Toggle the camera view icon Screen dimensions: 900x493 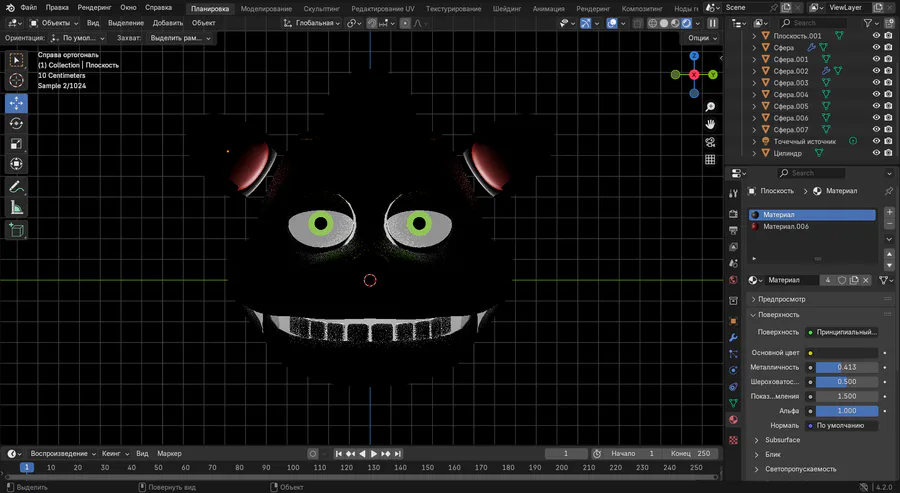click(710, 142)
